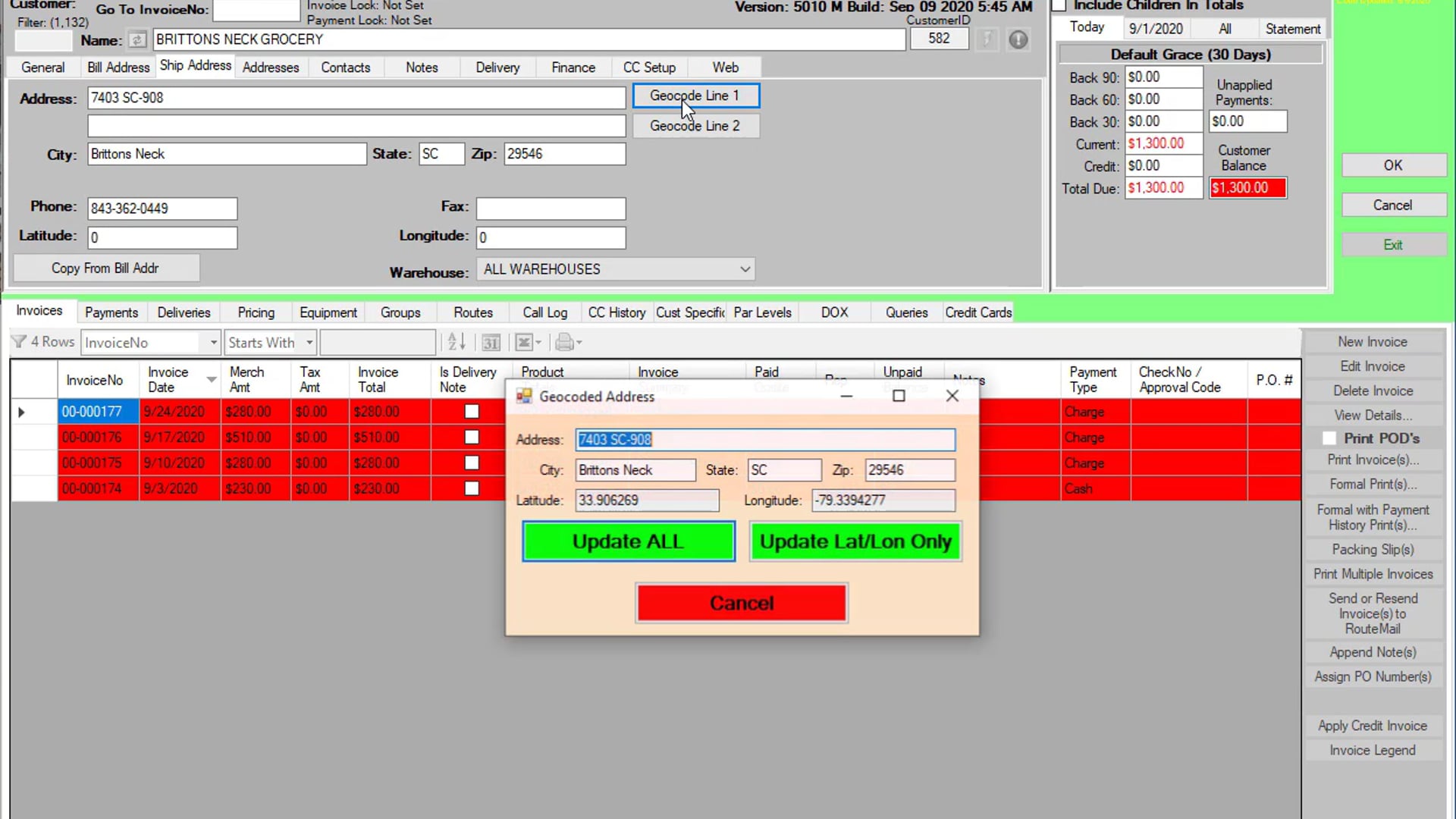This screenshot has width=1456, height=819.
Task: Click Geocode Line 2 button
Action: click(695, 126)
